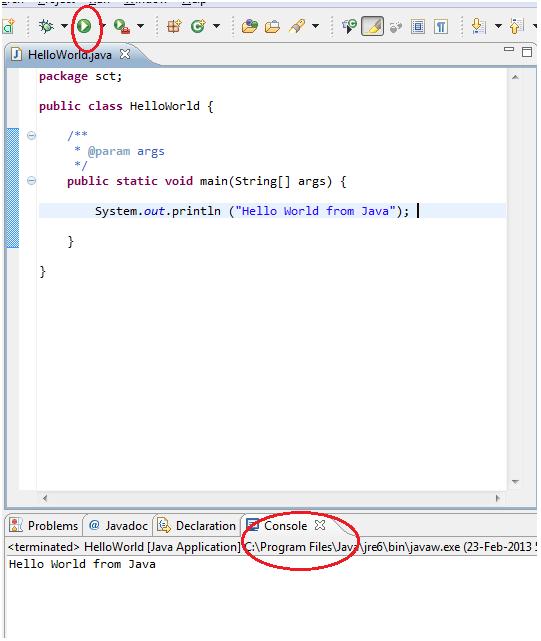541x641 pixels.
Task: Collapse the main method fold marker
Action: coord(31,180)
